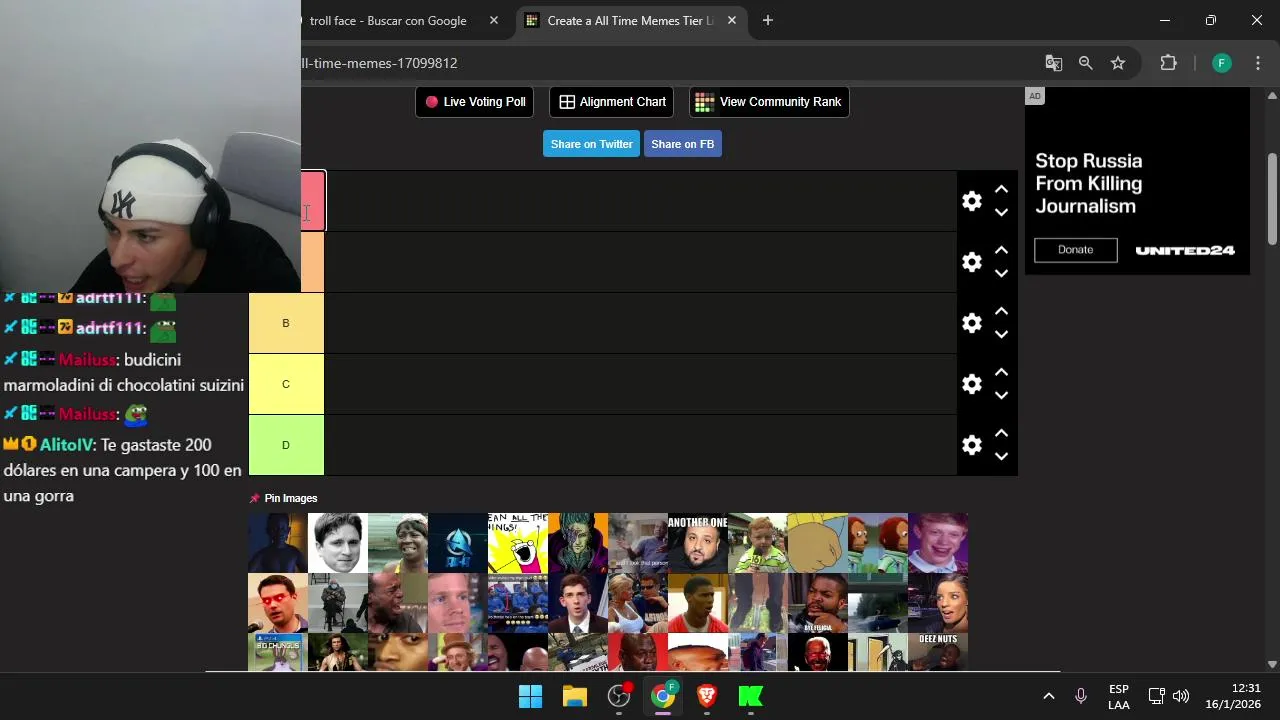Click the ESP LAA language indicator
This screenshot has width=1280, height=720.
coord(1119,697)
